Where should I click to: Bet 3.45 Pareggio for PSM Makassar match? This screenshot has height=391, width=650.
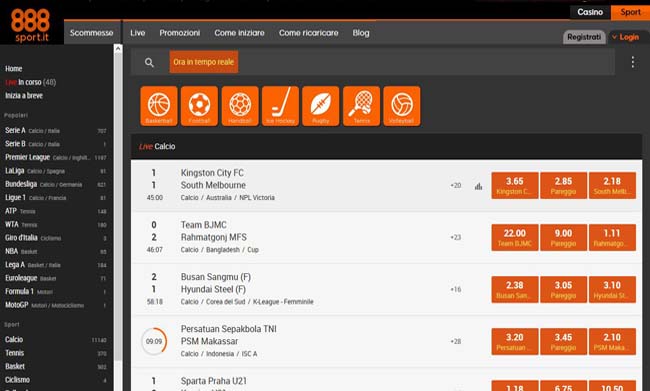click(x=563, y=342)
